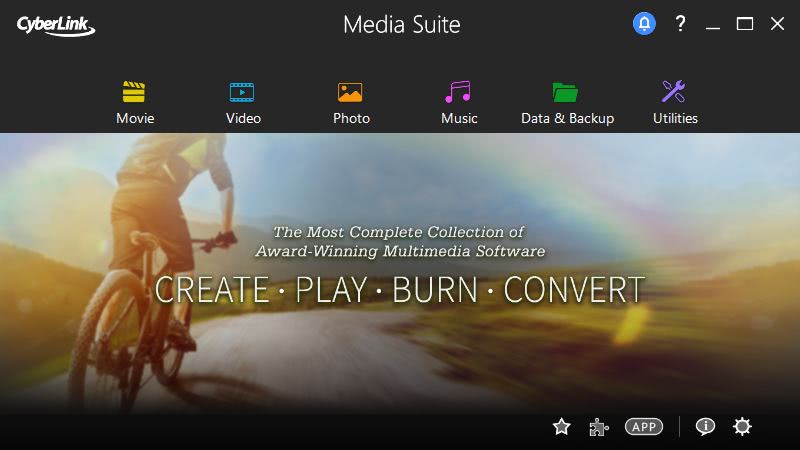Select the Movie tab label

[x=135, y=118]
